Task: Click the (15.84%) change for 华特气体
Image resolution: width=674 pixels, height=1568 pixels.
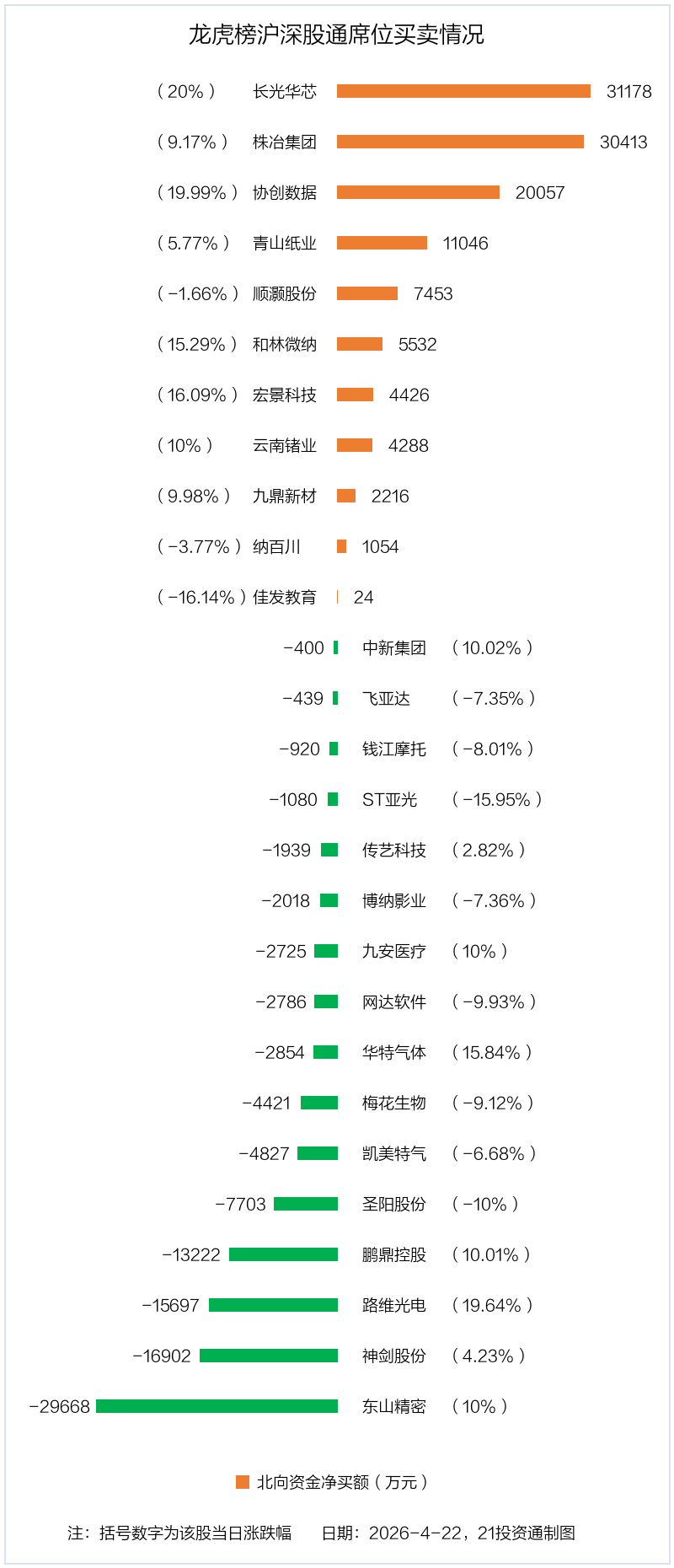Action: [x=492, y=1052]
